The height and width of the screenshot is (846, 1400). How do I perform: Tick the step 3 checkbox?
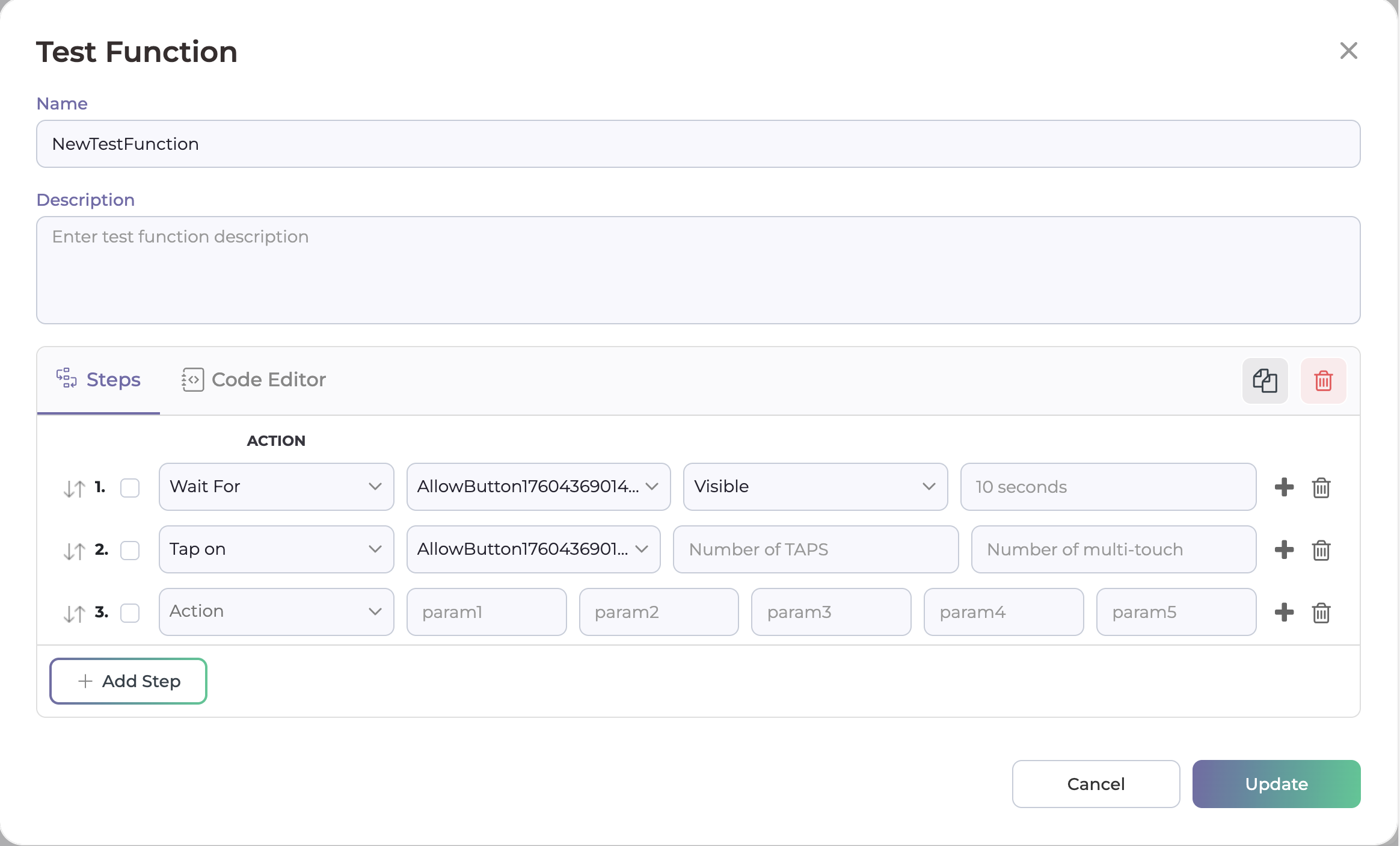point(130,613)
